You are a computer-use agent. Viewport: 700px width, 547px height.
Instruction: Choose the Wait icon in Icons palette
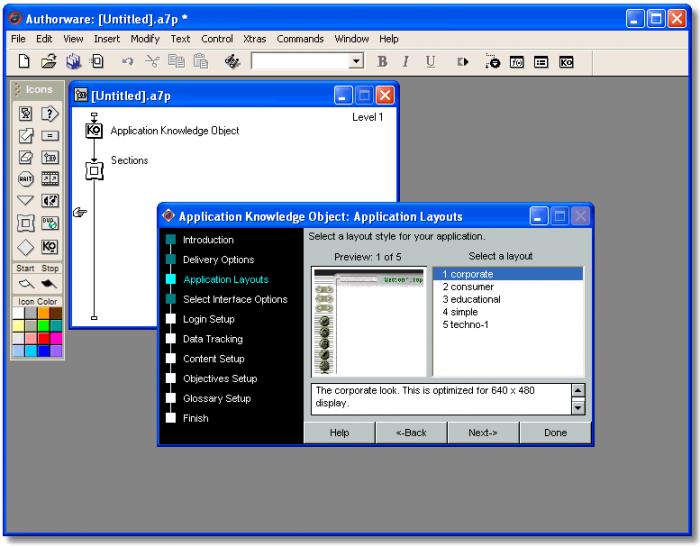click(x=25, y=179)
